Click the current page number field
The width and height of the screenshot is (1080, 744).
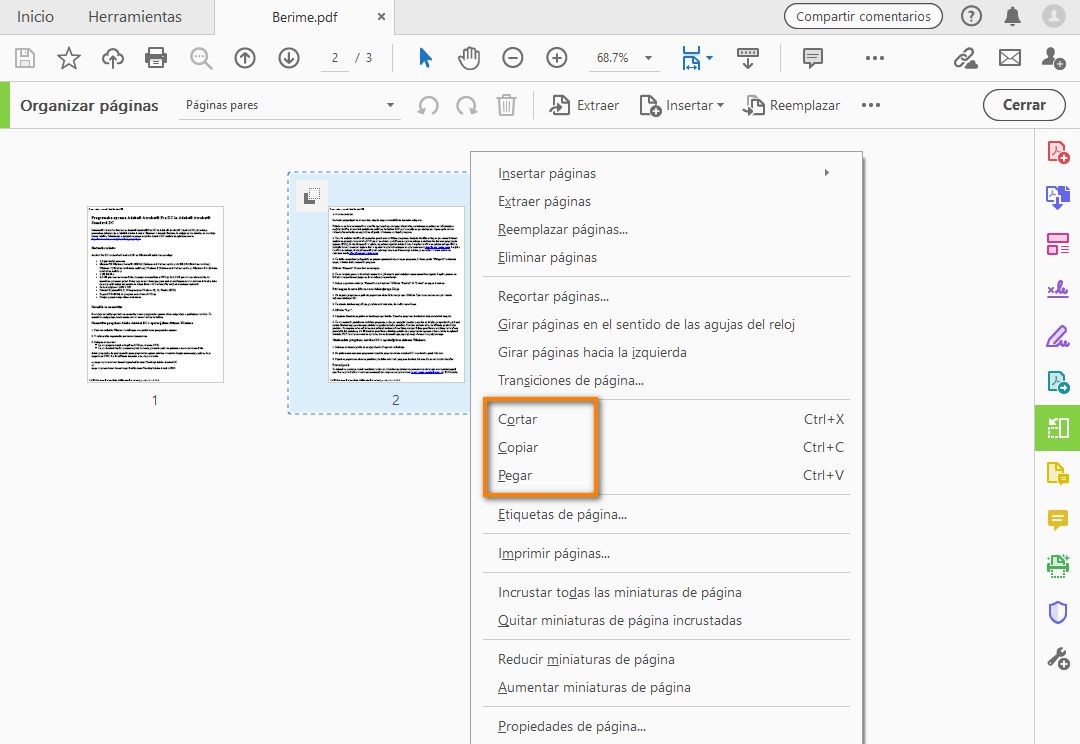coord(335,58)
